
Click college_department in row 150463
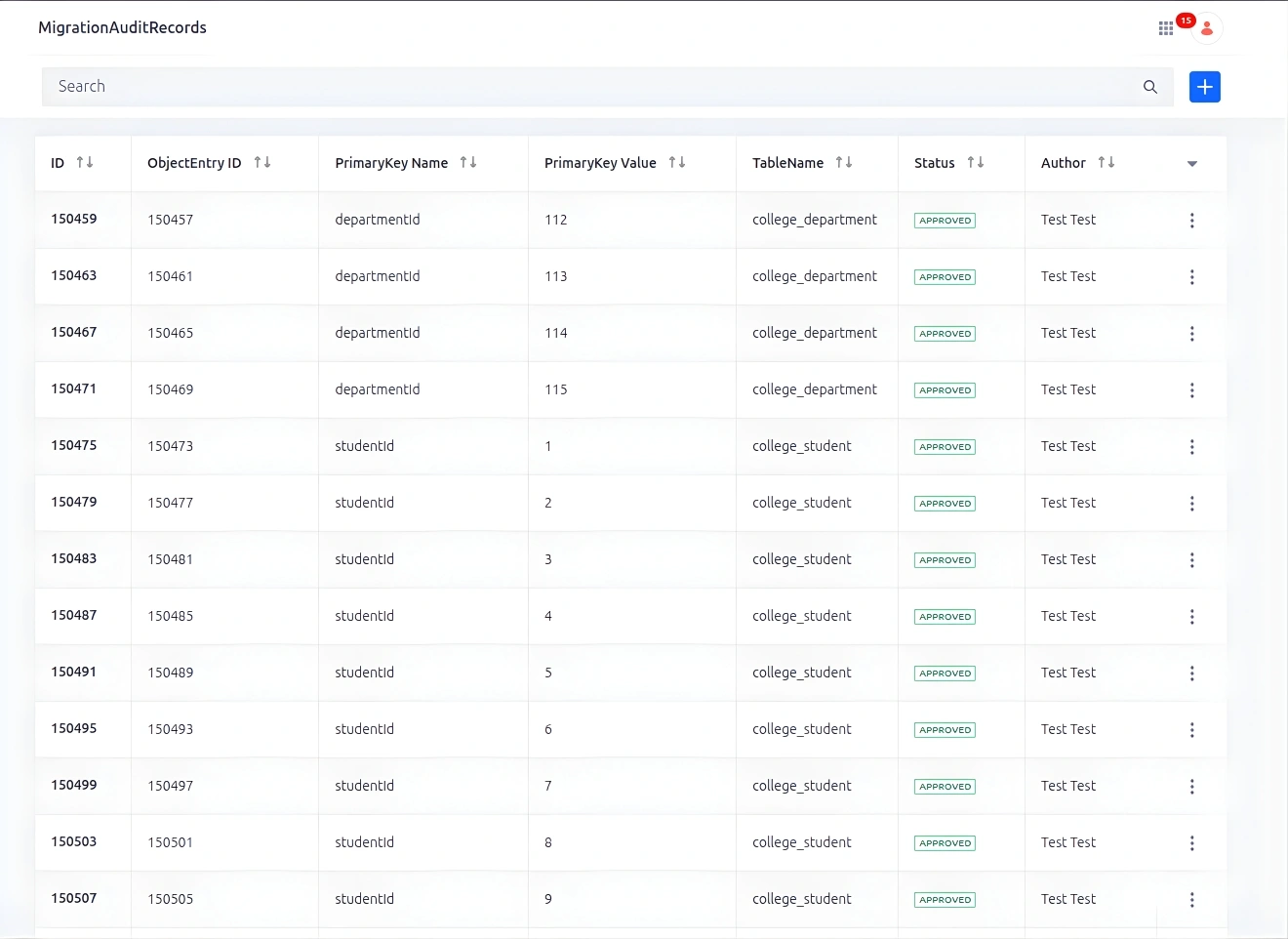815,276
